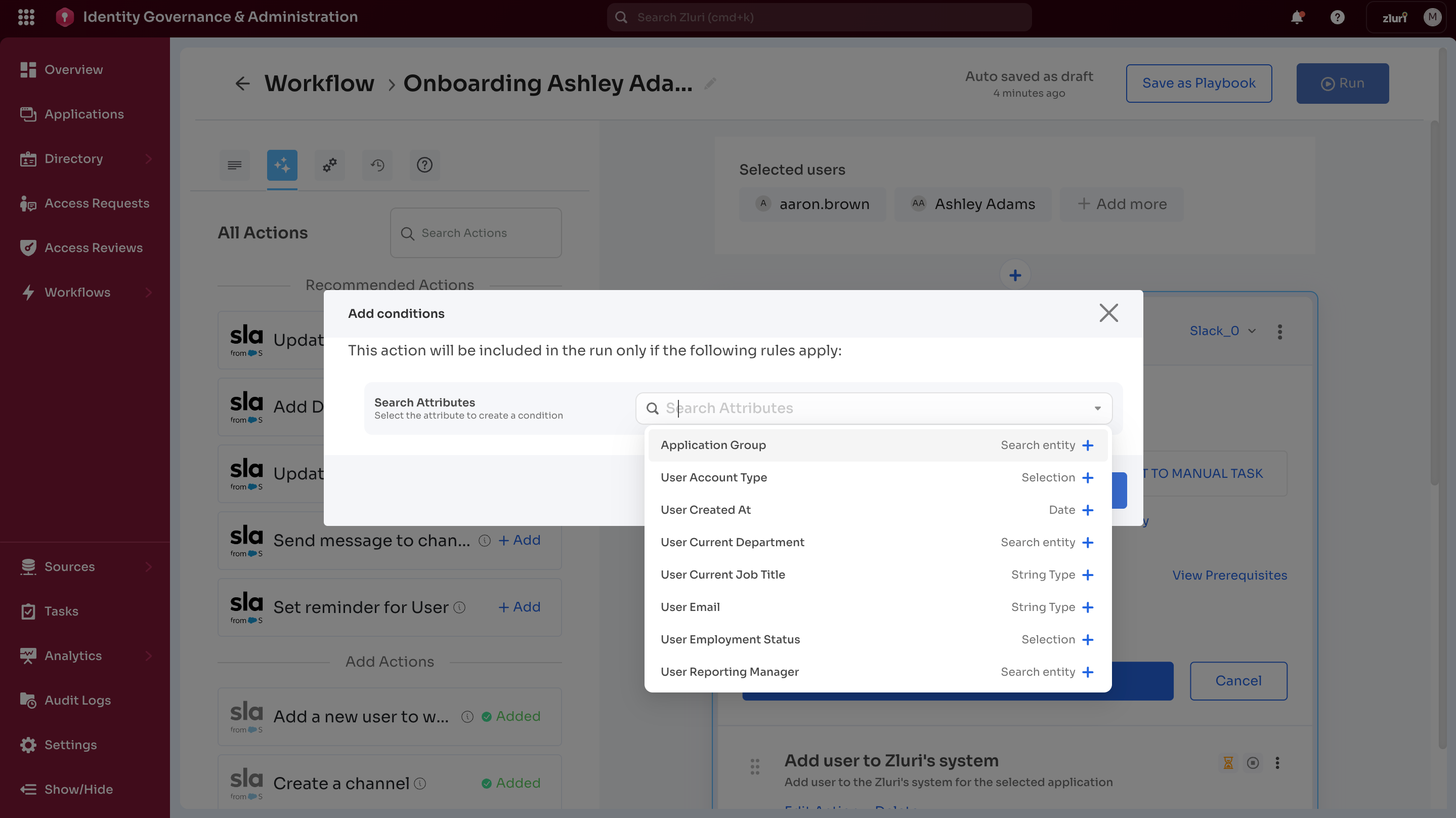The width and height of the screenshot is (1456, 818).
Task: Open the history clock tab icon
Action: coord(377,165)
